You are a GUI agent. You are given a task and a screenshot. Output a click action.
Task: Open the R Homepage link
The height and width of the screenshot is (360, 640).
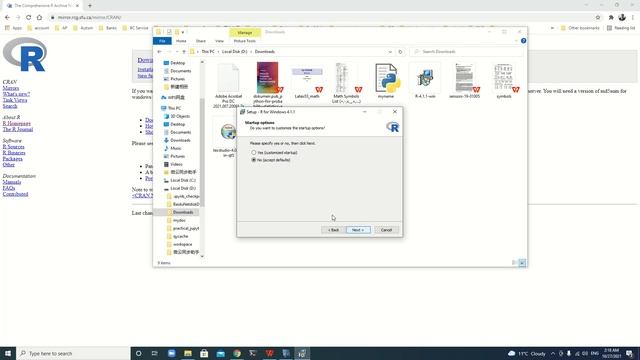(x=17, y=123)
